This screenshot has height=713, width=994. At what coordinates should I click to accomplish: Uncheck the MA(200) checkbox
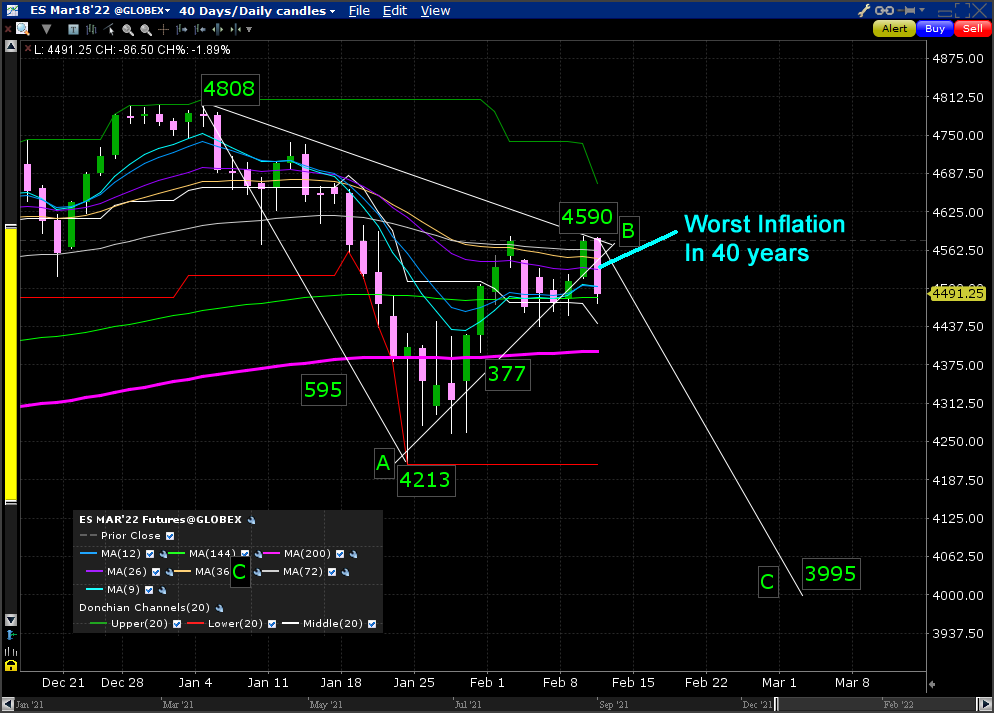340,554
